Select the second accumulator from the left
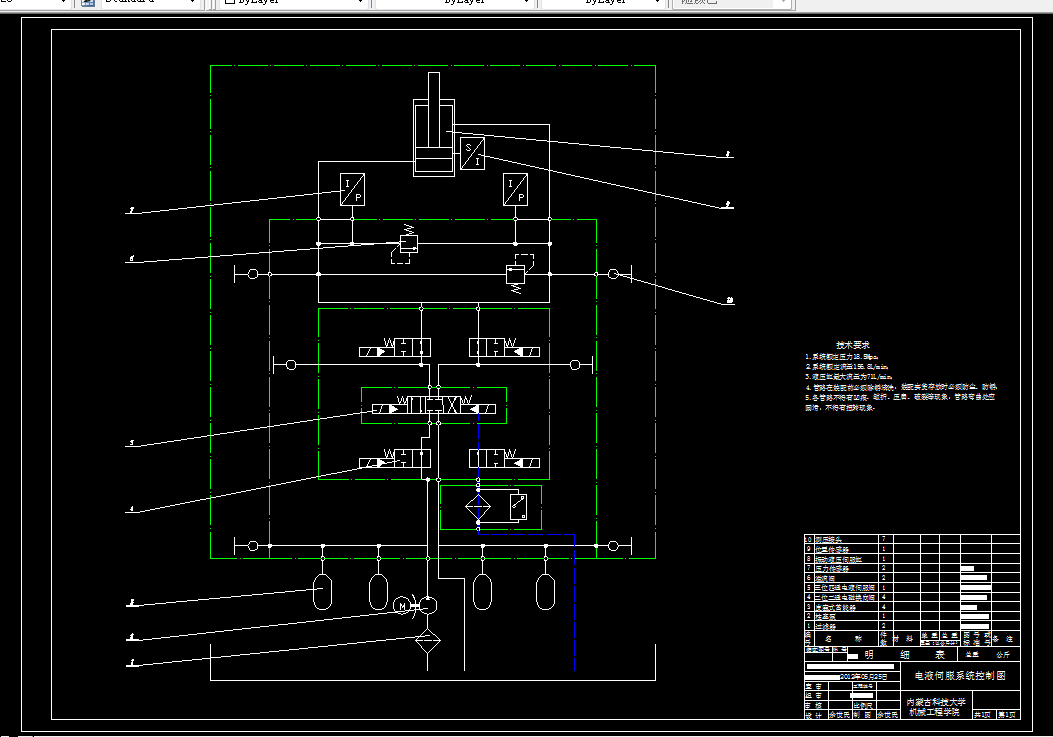The height and width of the screenshot is (737, 1053). click(378, 591)
